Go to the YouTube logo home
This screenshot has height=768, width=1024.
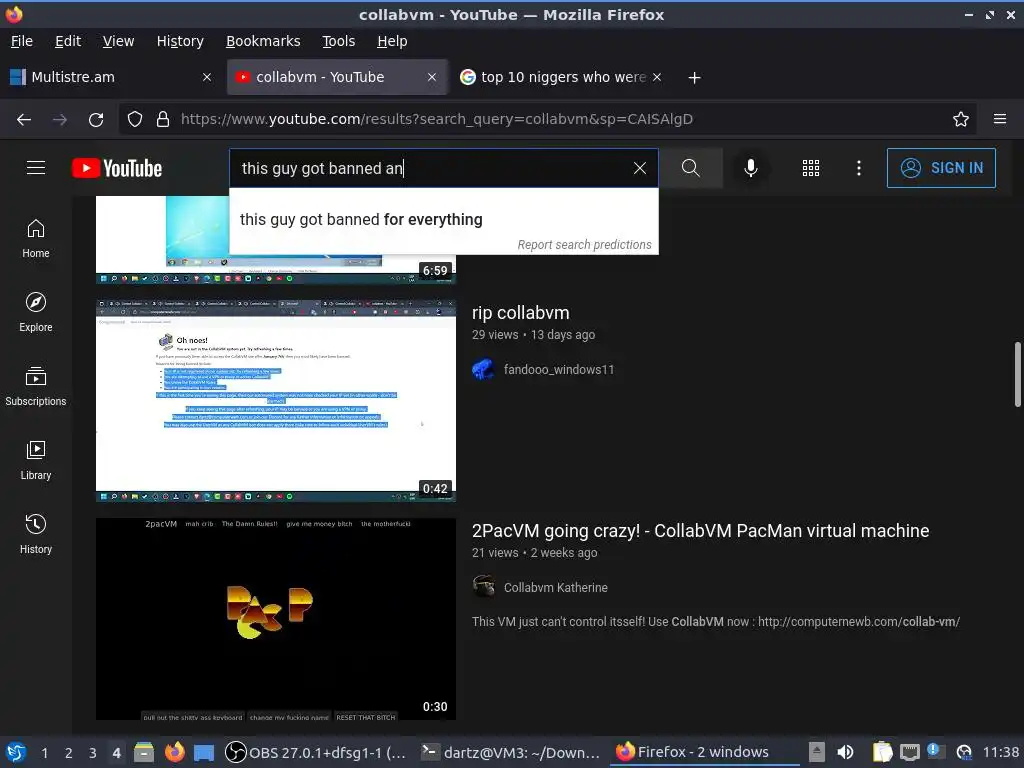point(117,168)
